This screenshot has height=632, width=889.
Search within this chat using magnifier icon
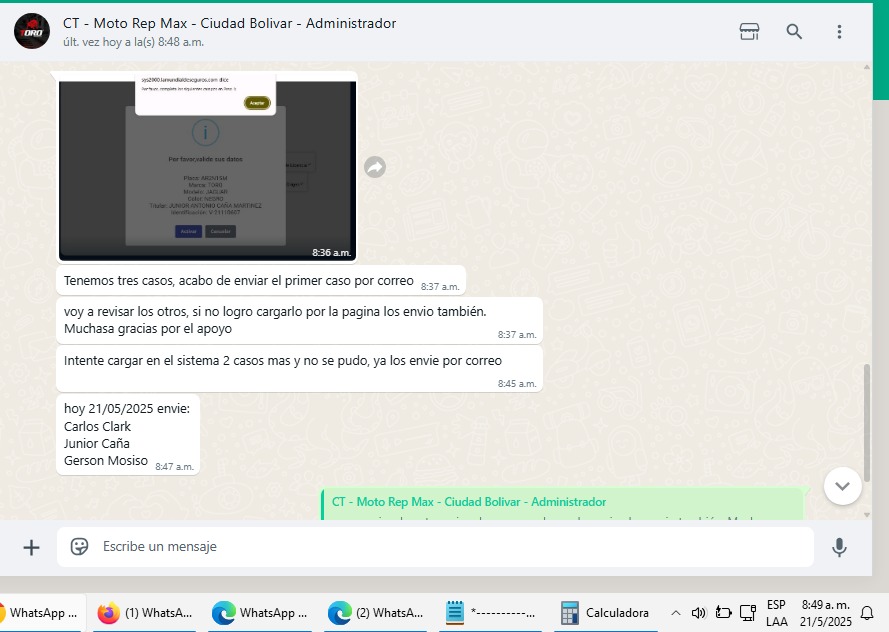[794, 32]
